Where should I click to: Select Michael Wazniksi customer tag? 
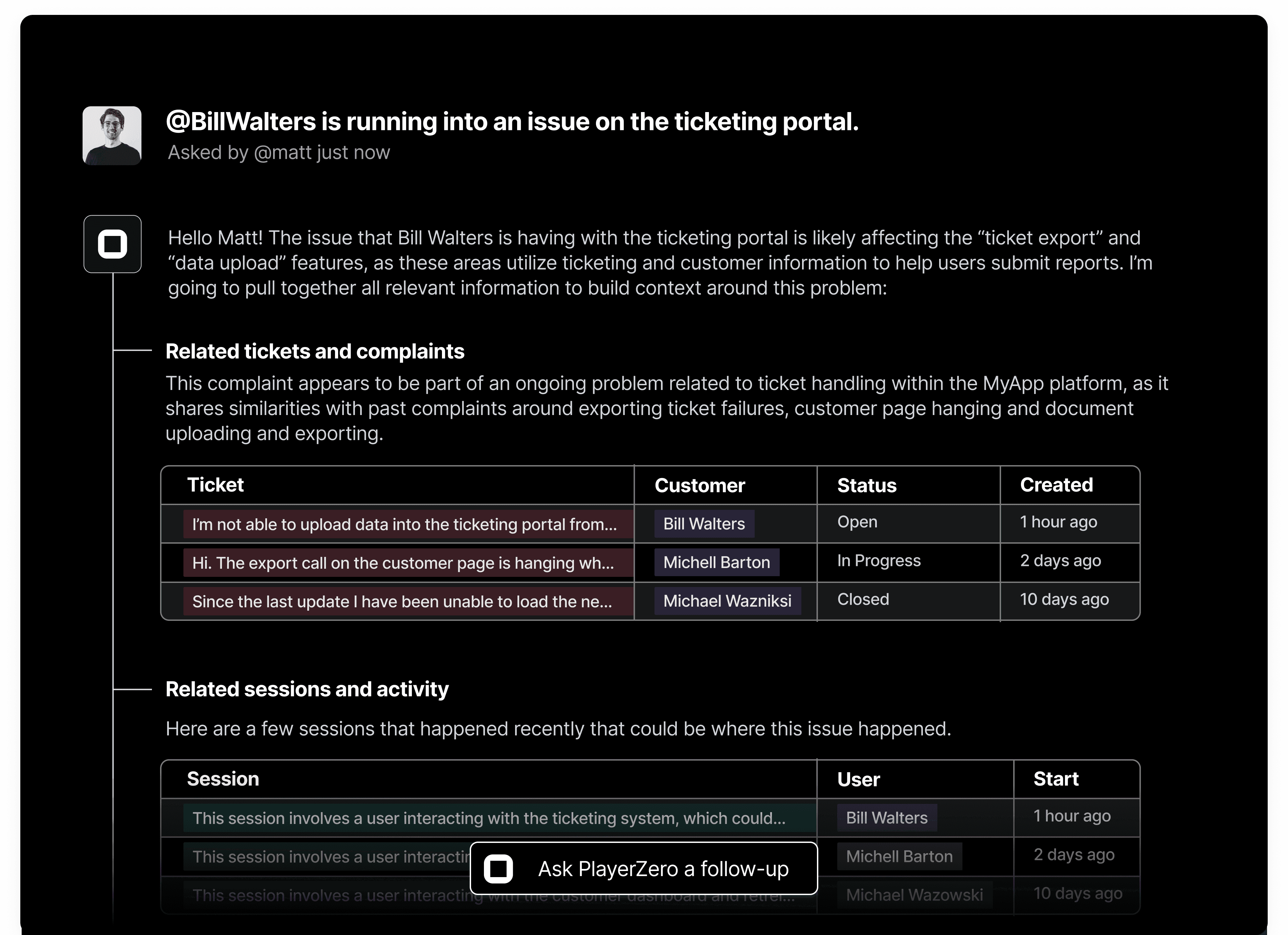point(727,601)
